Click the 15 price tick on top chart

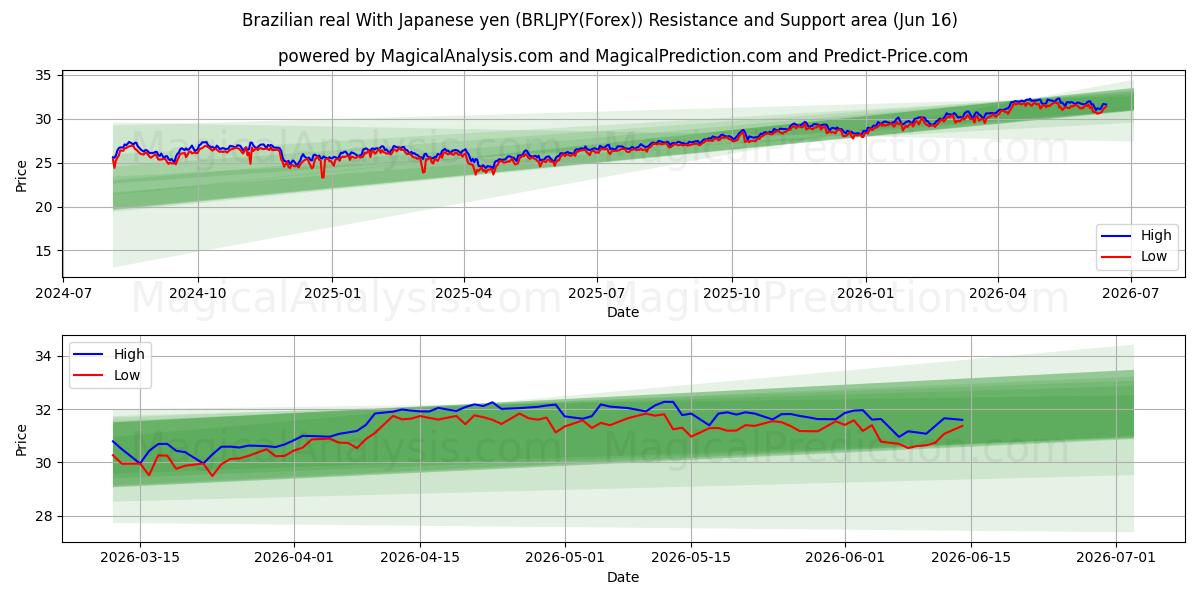(43, 251)
